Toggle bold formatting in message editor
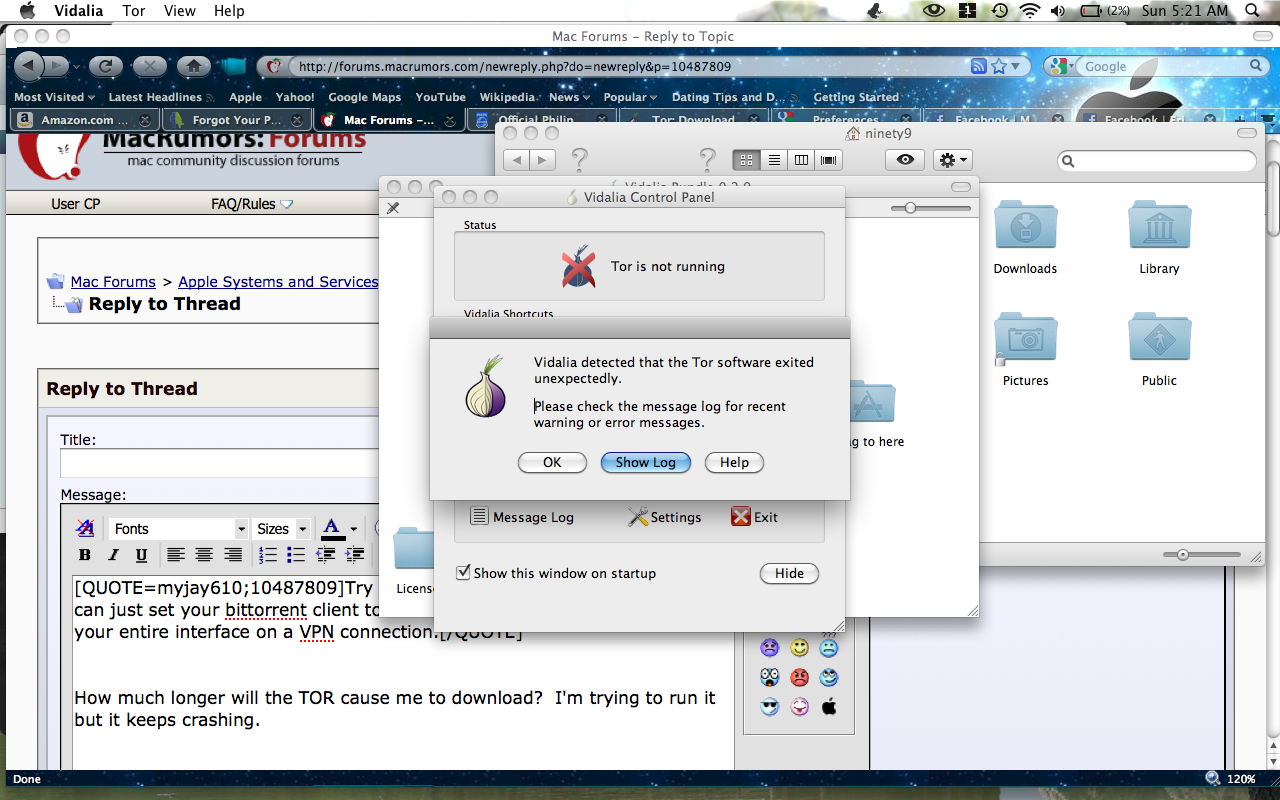1280x800 pixels. 85,555
